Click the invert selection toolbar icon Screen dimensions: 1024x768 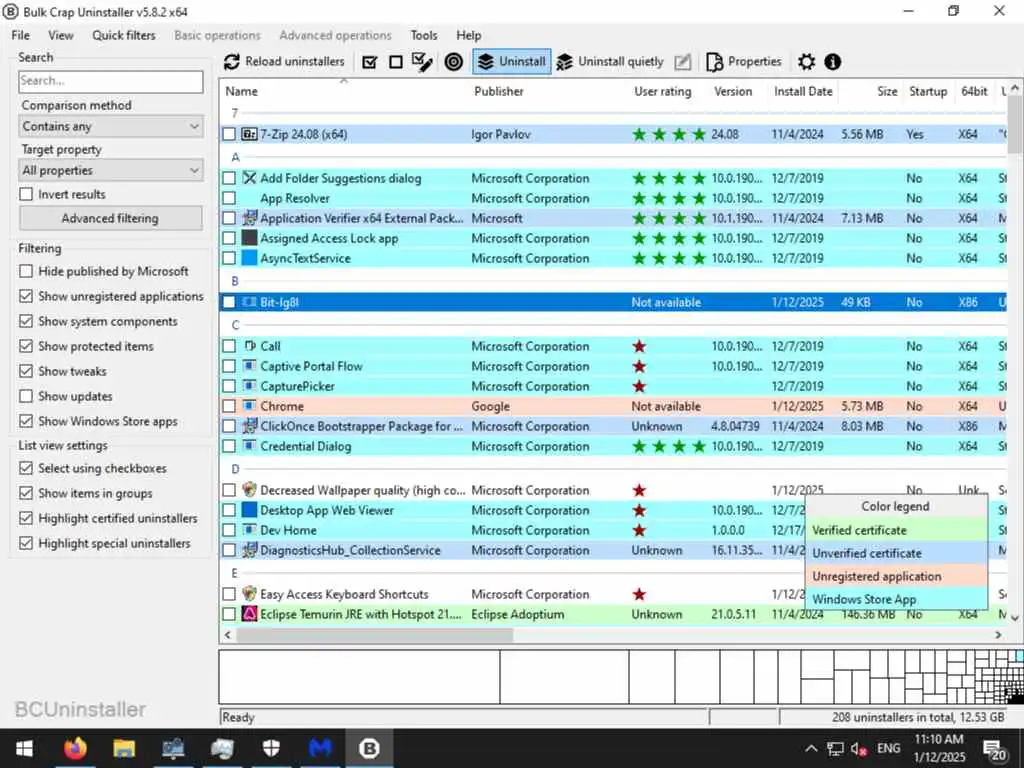(423, 62)
